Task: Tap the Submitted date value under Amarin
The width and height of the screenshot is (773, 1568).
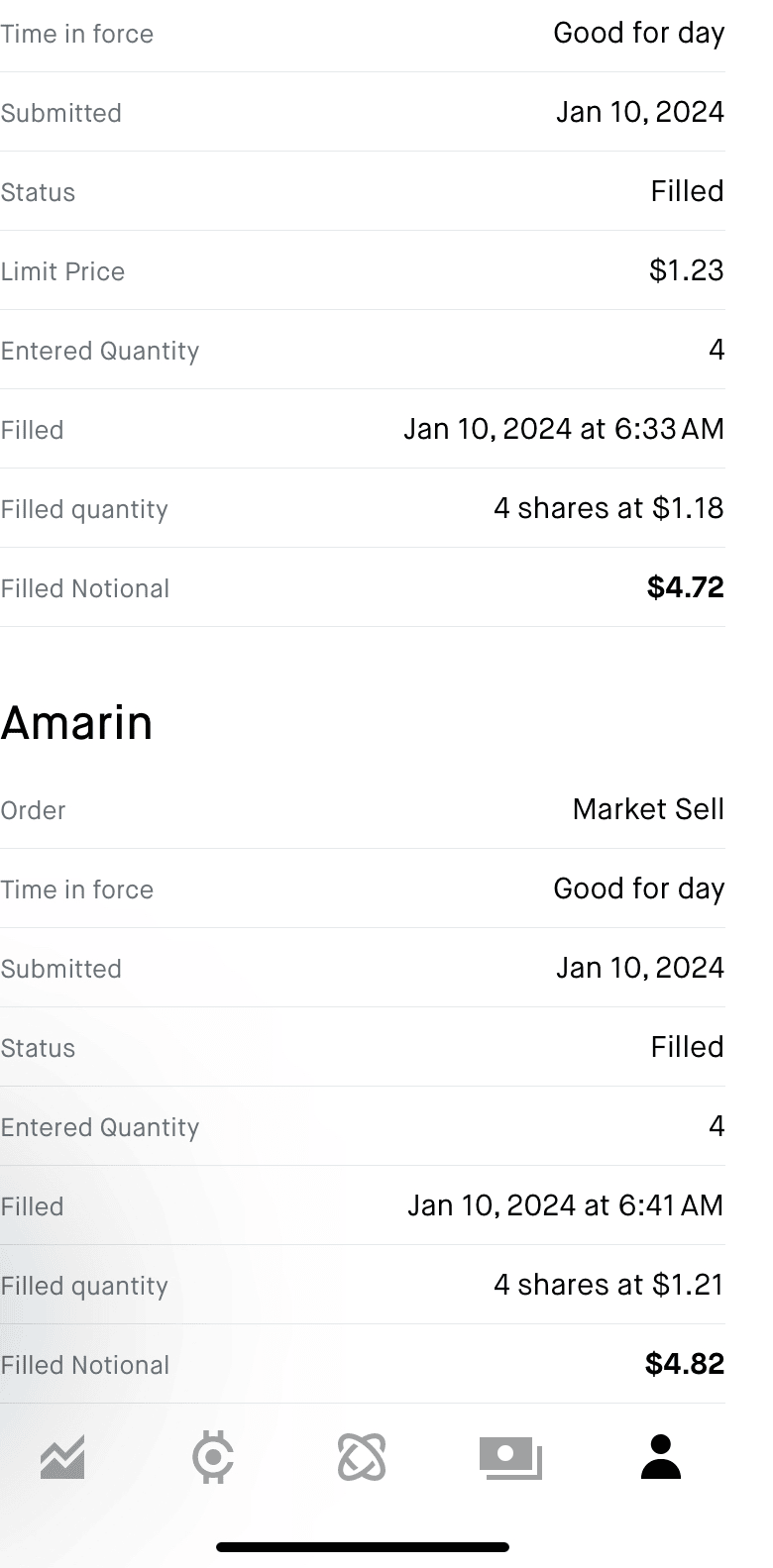Action: coord(639,968)
